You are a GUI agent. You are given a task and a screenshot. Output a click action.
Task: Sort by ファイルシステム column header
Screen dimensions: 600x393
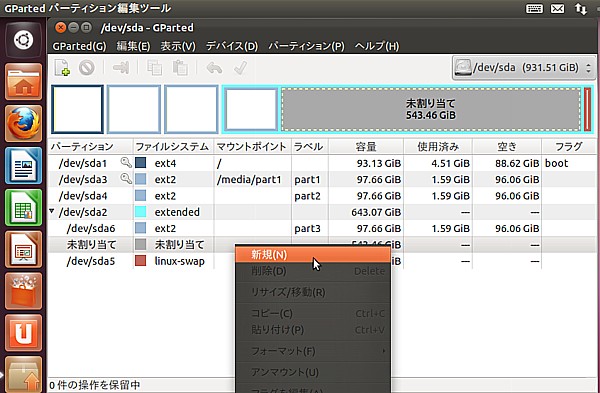tap(173, 147)
